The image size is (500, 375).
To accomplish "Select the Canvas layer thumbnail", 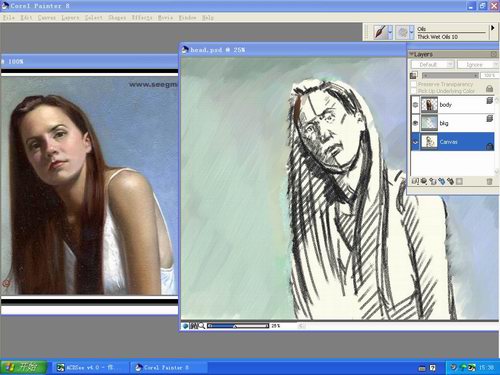I will (x=429, y=142).
